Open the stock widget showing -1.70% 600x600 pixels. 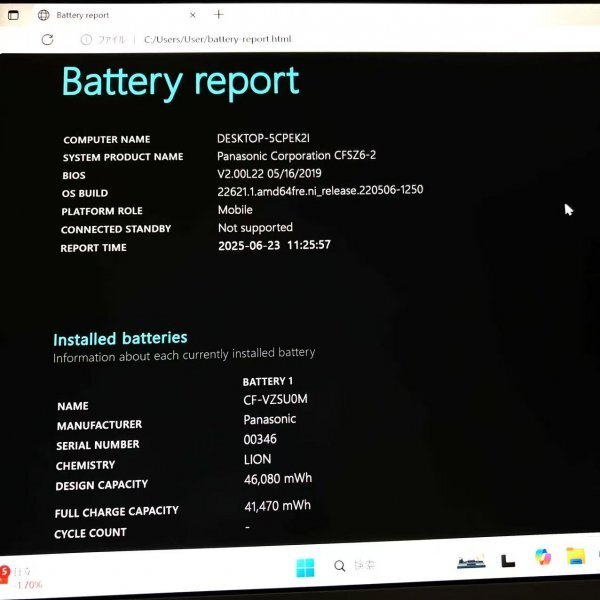(x=22, y=578)
